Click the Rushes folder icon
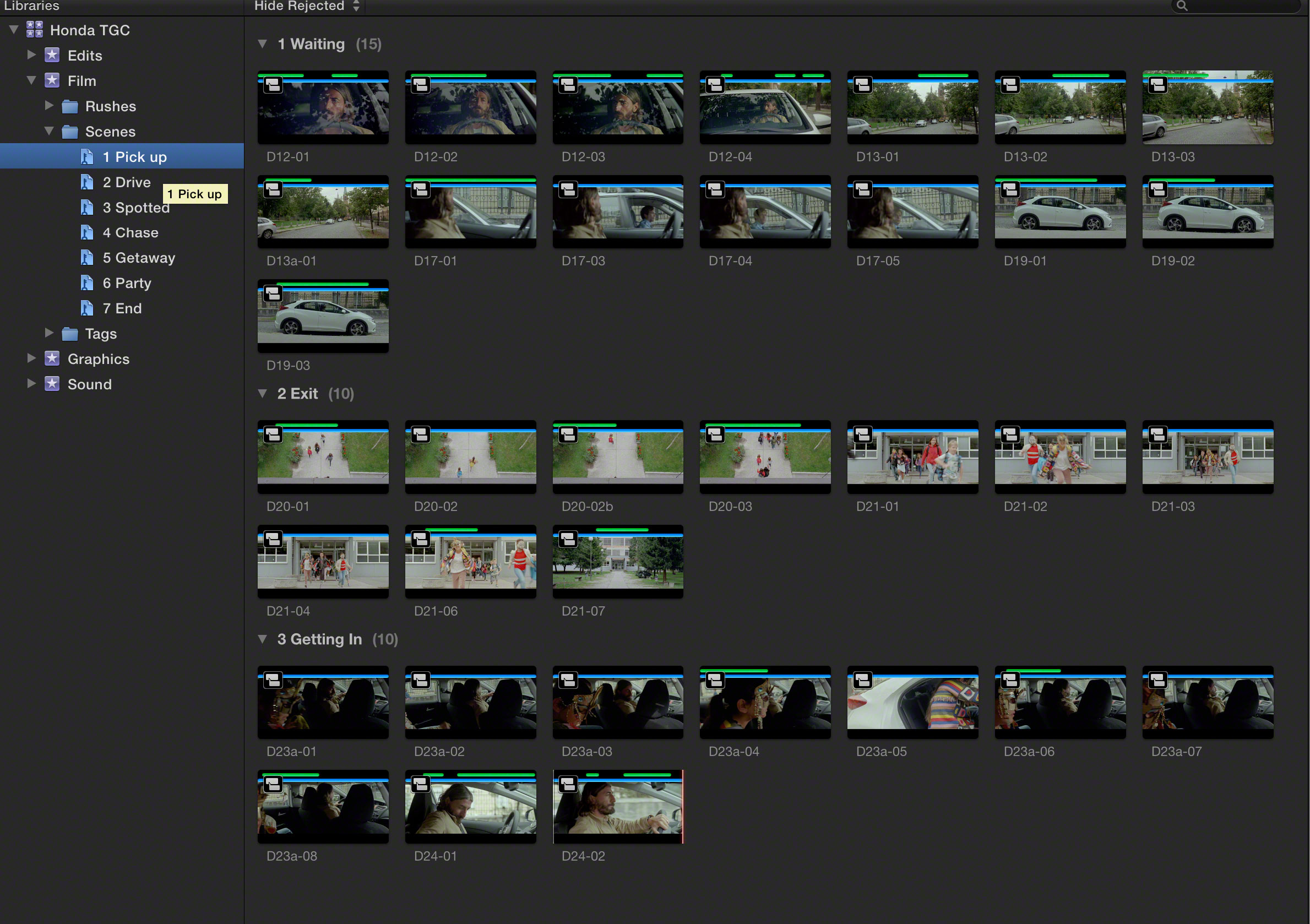1310x924 pixels. 69,106
